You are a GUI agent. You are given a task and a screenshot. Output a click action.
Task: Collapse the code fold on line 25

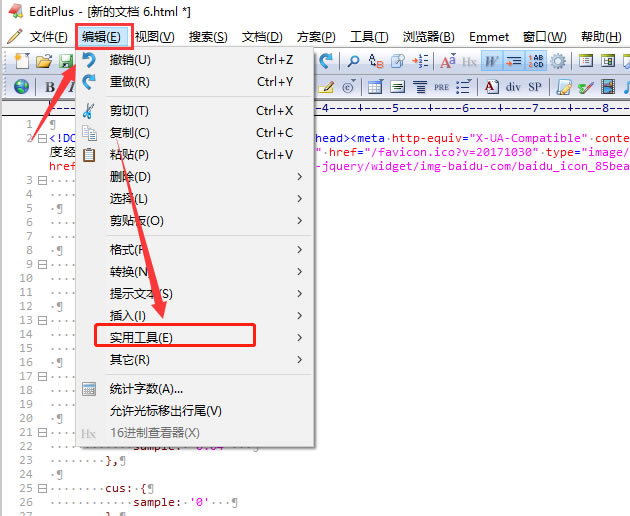point(42,488)
